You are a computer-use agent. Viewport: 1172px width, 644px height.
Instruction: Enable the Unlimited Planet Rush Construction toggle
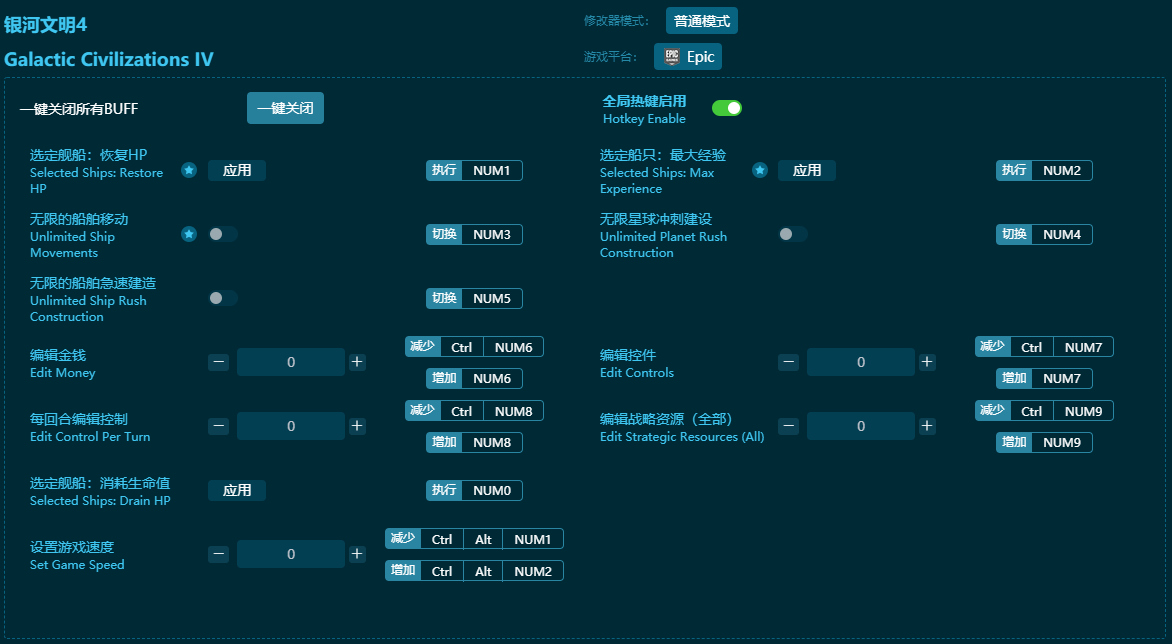pyautogui.click(x=793, y=234)
